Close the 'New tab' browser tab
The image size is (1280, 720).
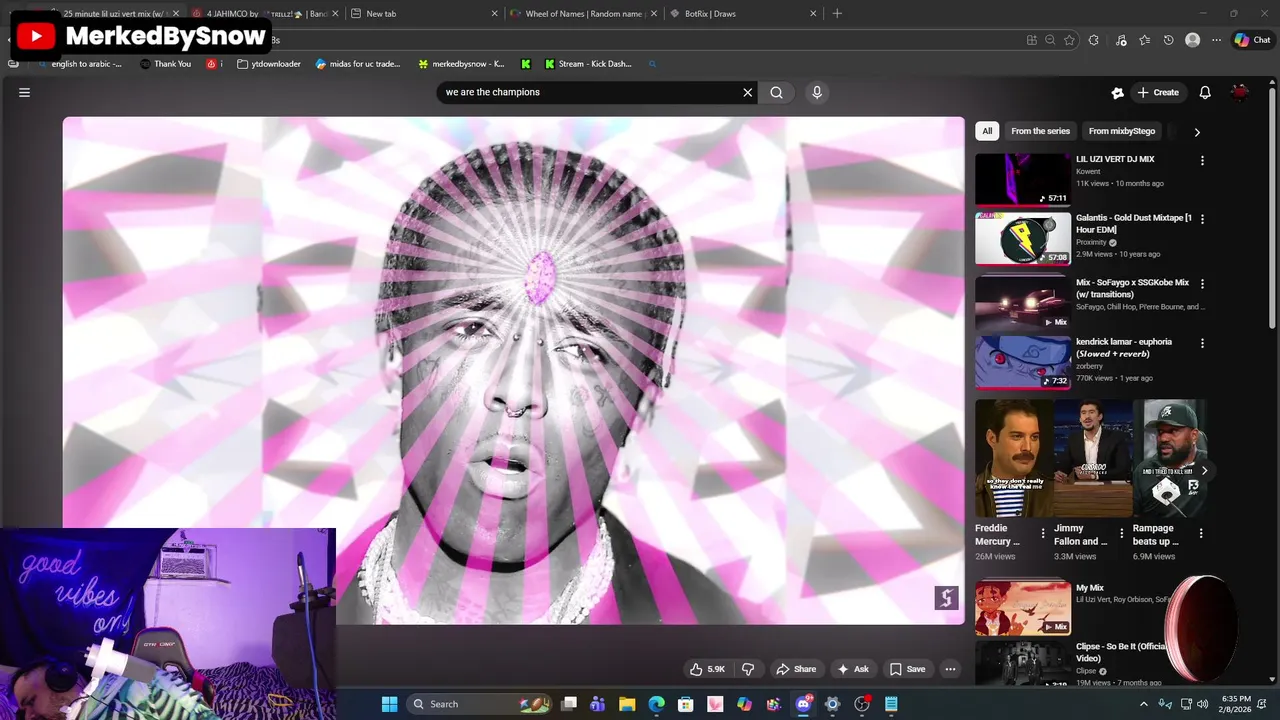[494, 14]
